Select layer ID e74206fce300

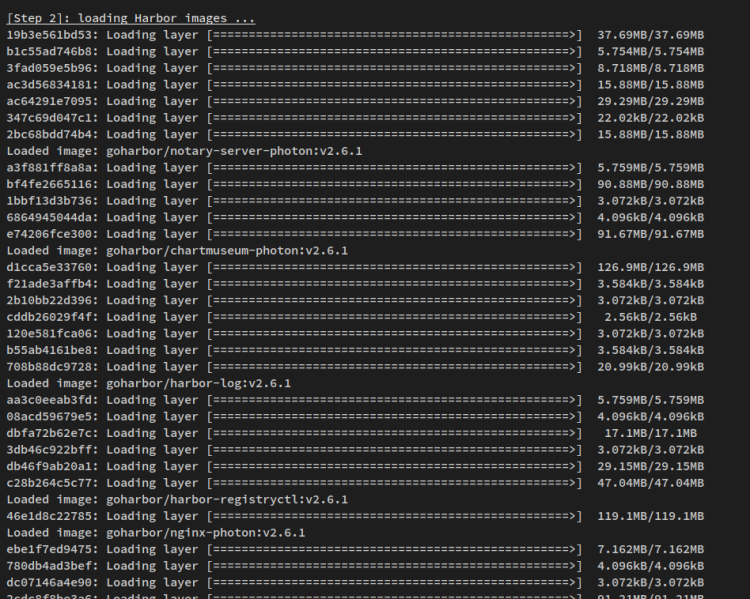point(49,234)
